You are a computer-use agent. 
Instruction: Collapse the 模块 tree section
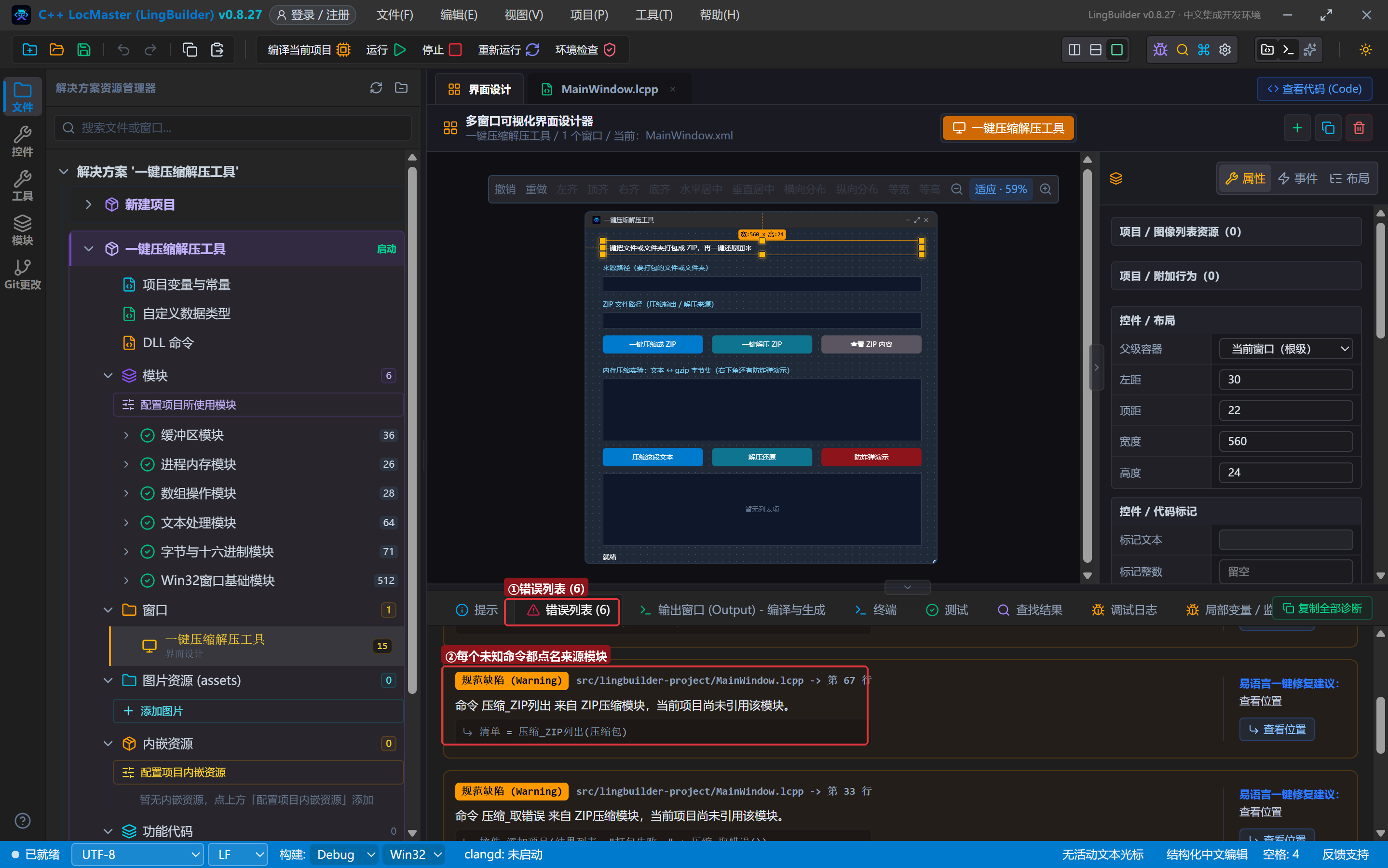108,376
